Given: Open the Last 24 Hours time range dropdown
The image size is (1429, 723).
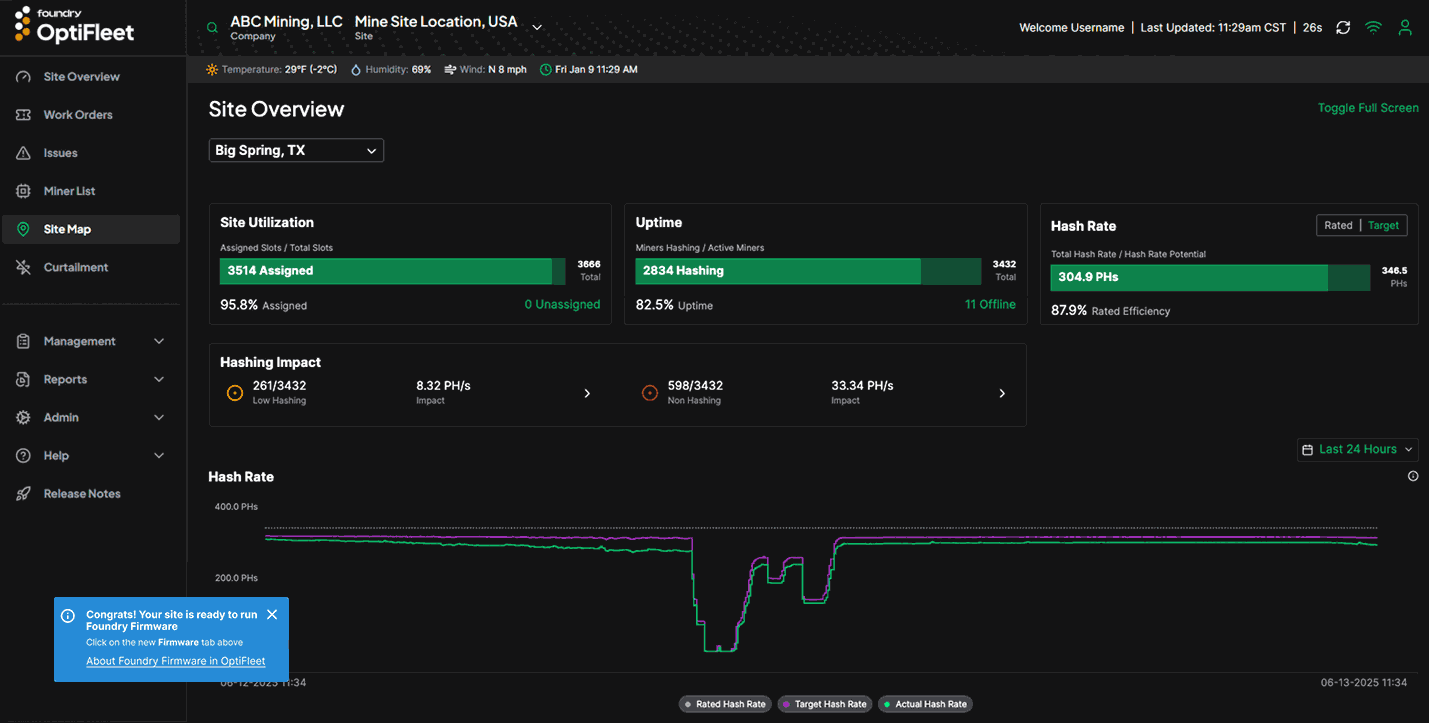Looking at the screenshot, I should pyautogui.click(x=1357, y=449).
